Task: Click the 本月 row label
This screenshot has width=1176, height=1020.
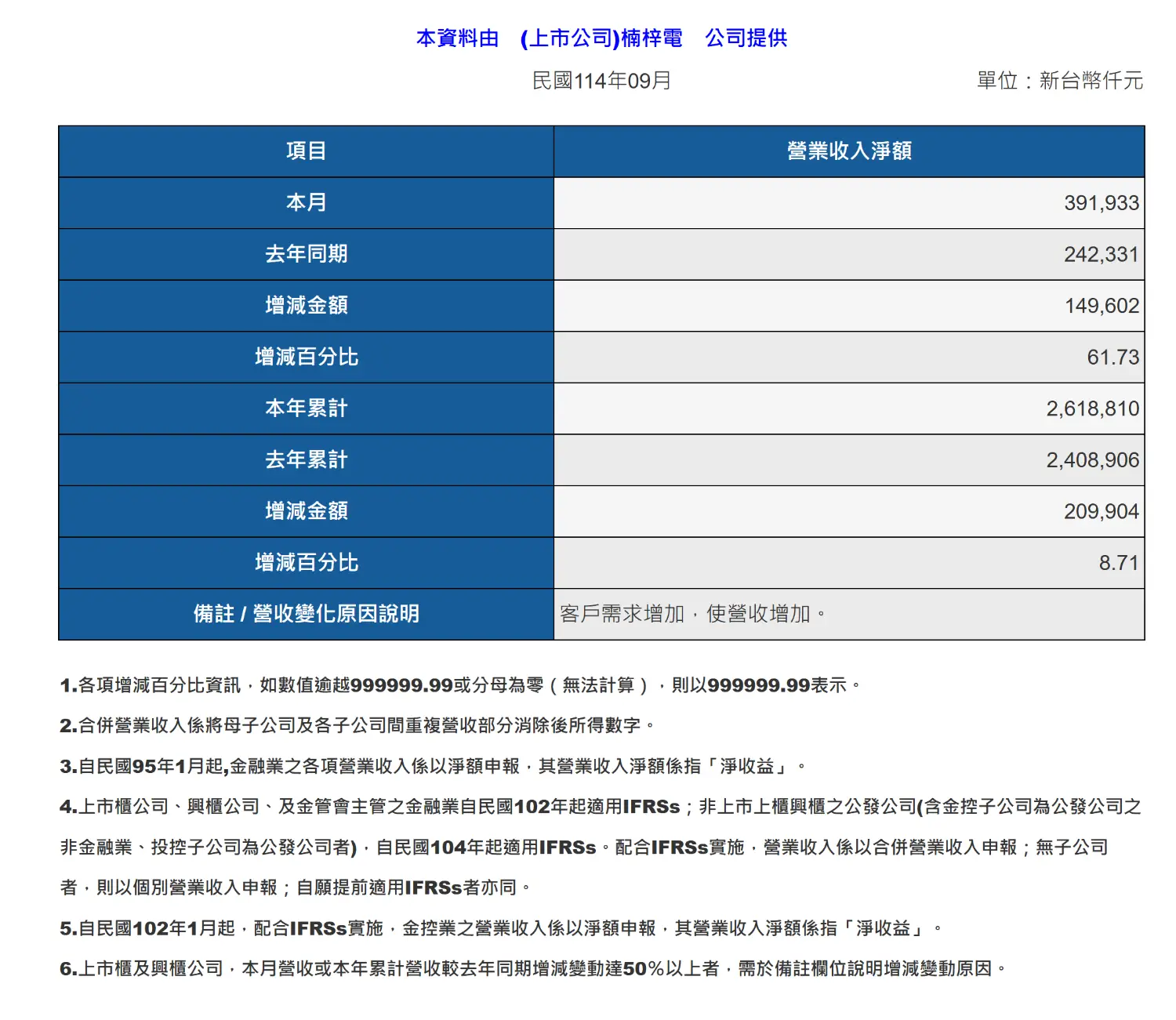Action: tap(306, 203)
